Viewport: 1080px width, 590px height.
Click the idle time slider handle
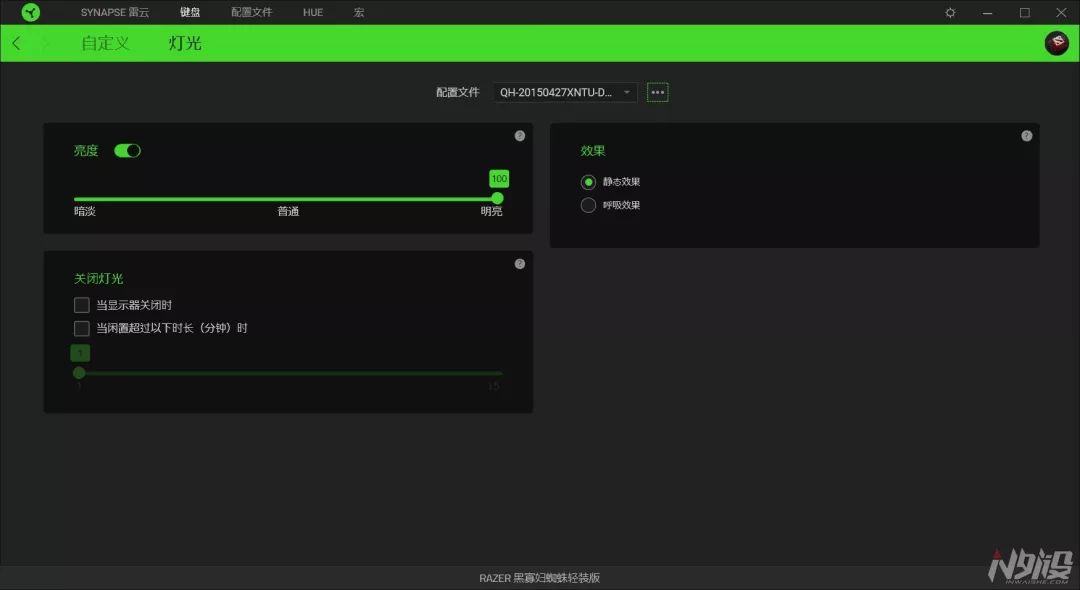pyautogui.click(x=79, y=372)
